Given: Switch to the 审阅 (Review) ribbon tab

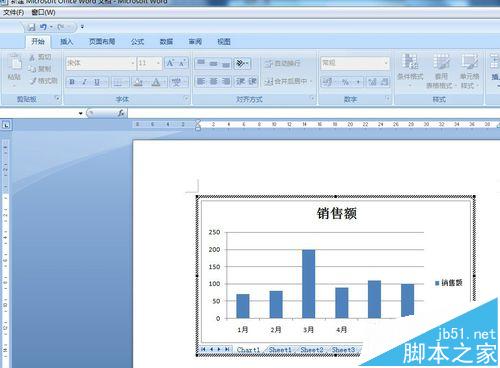Looking at the screenshot, I should pyautogui.click(x=195, y=41).
